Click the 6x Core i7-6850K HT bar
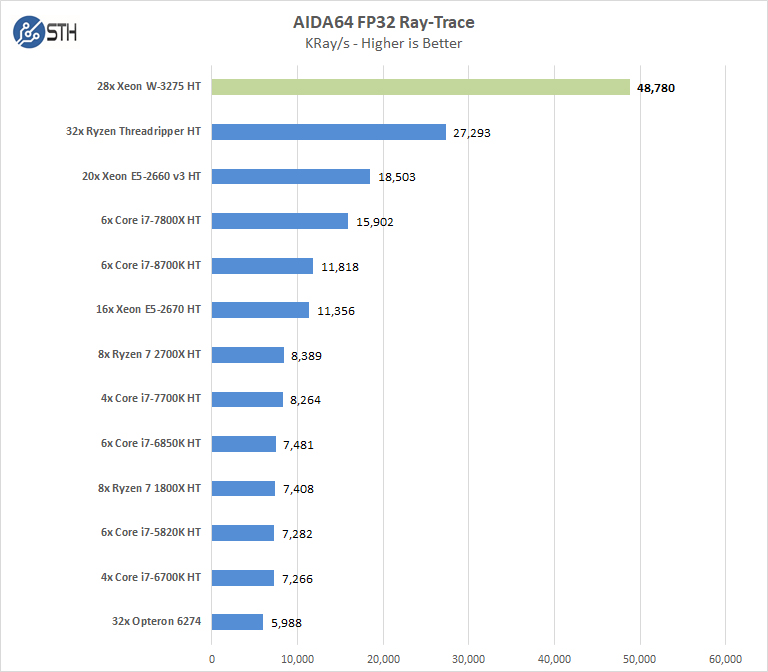This screenshot has height=672, width=768. 244,444
